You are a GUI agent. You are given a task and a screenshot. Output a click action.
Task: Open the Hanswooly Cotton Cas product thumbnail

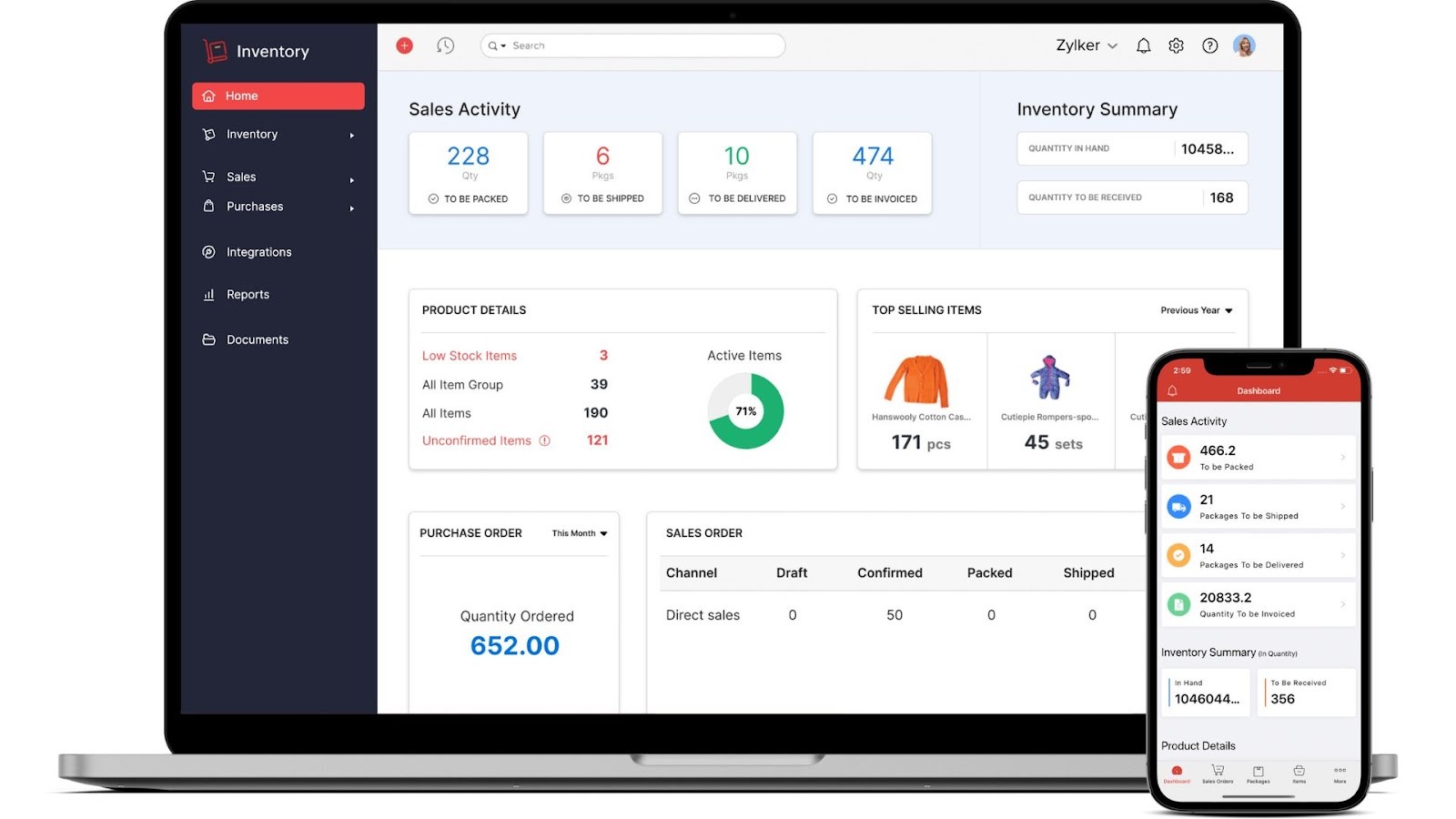[x=919, y=380]
